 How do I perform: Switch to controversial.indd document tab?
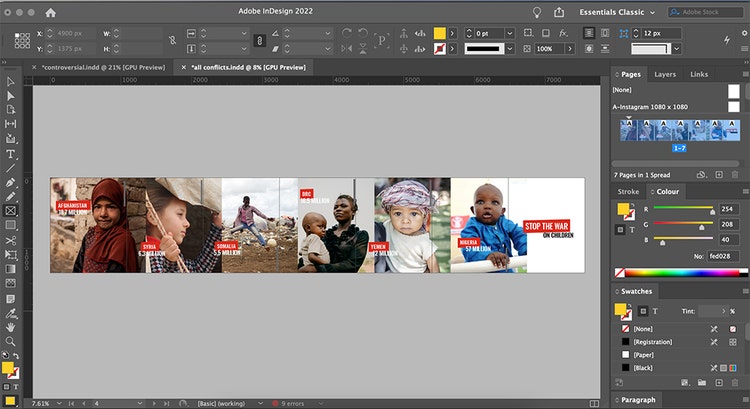102,66
